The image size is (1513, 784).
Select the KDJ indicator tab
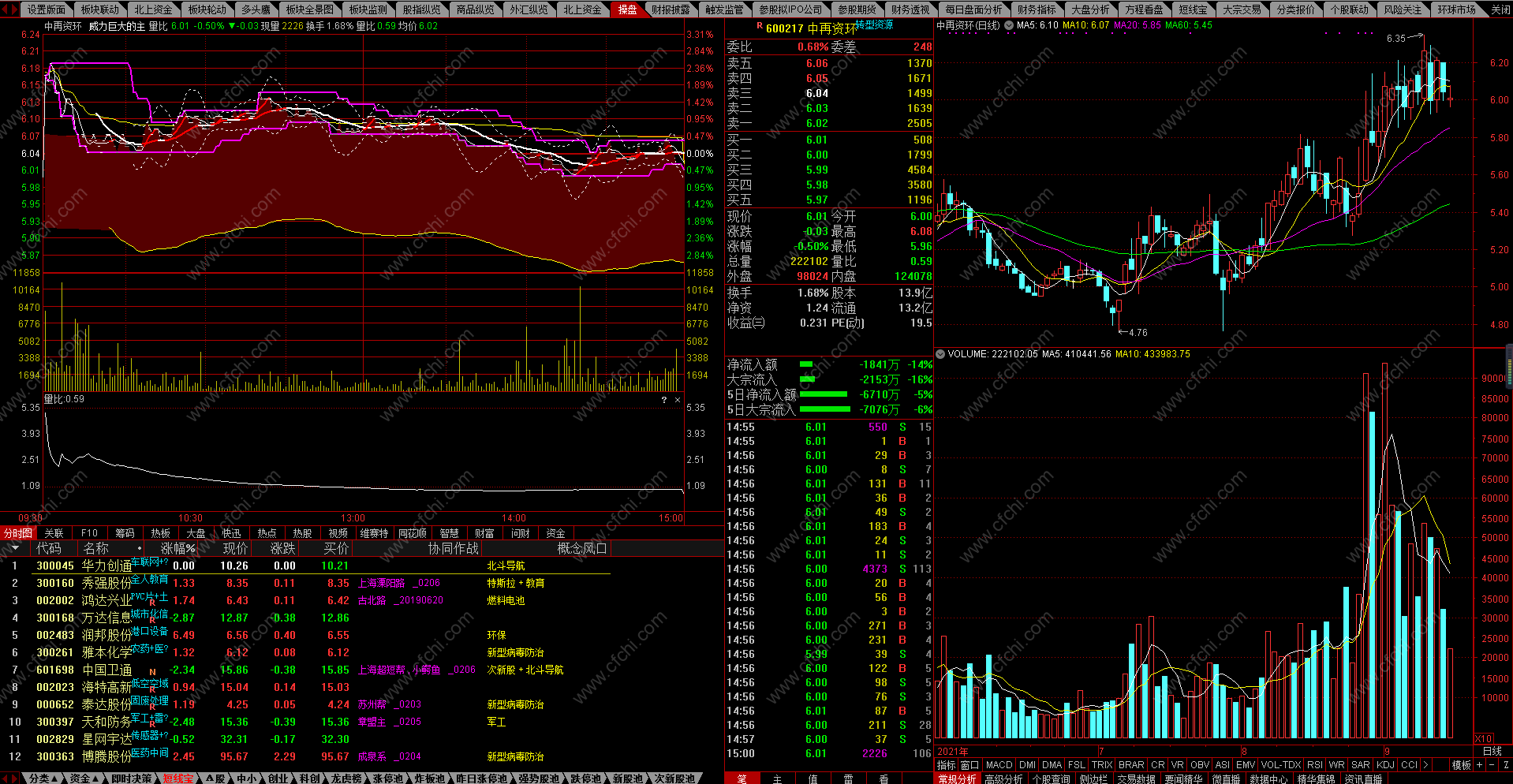(x=1385, y=765)
